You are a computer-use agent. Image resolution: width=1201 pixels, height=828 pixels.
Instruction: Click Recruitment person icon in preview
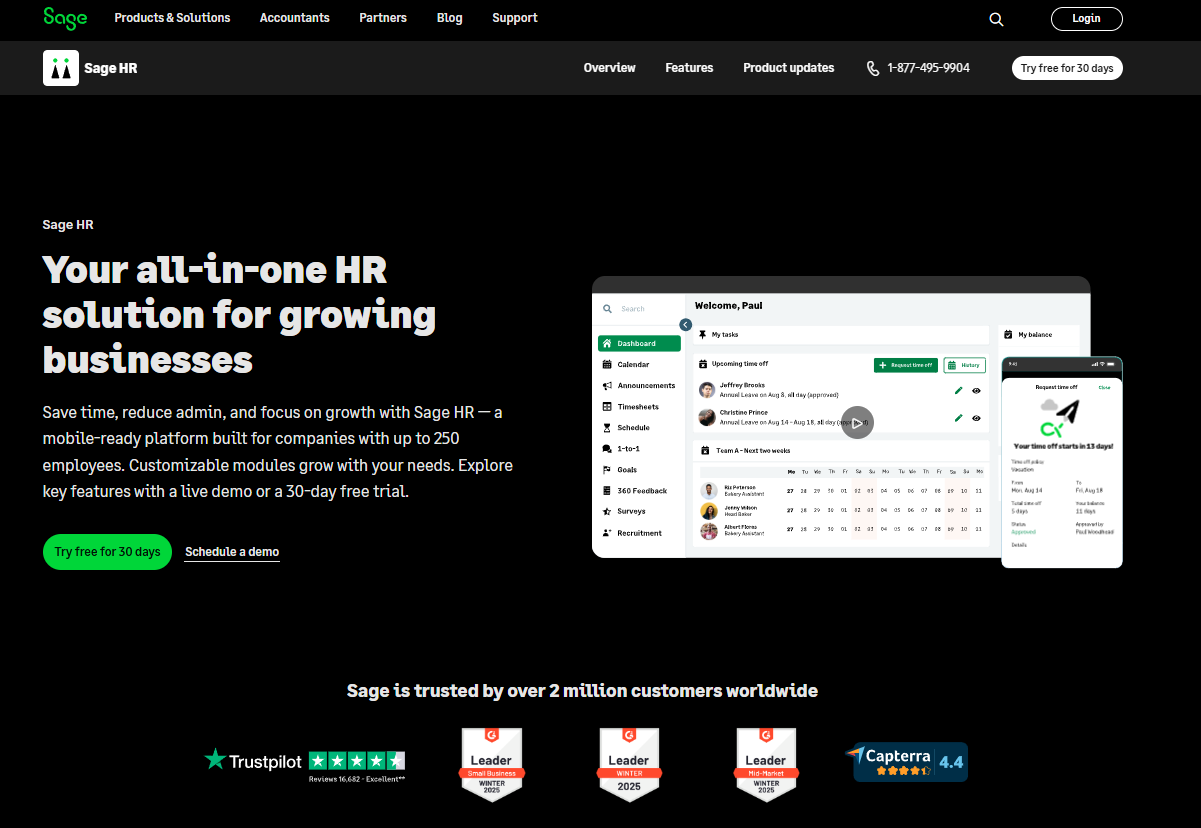pos(607,533)
